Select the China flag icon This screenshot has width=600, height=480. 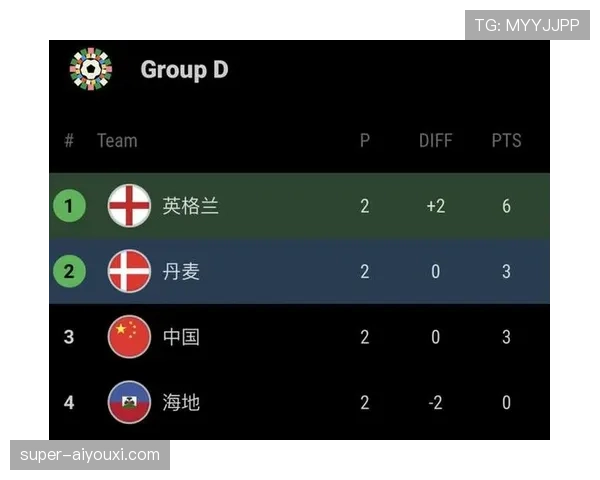point(129,337)
